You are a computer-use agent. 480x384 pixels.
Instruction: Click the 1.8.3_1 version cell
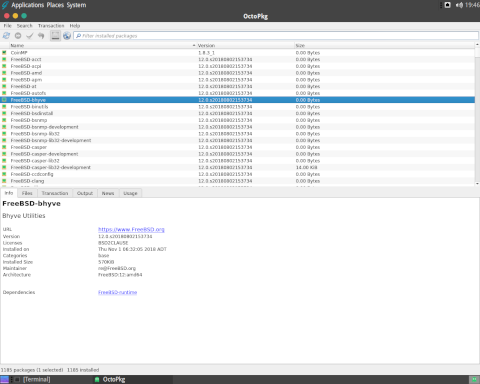click(206, 53)
